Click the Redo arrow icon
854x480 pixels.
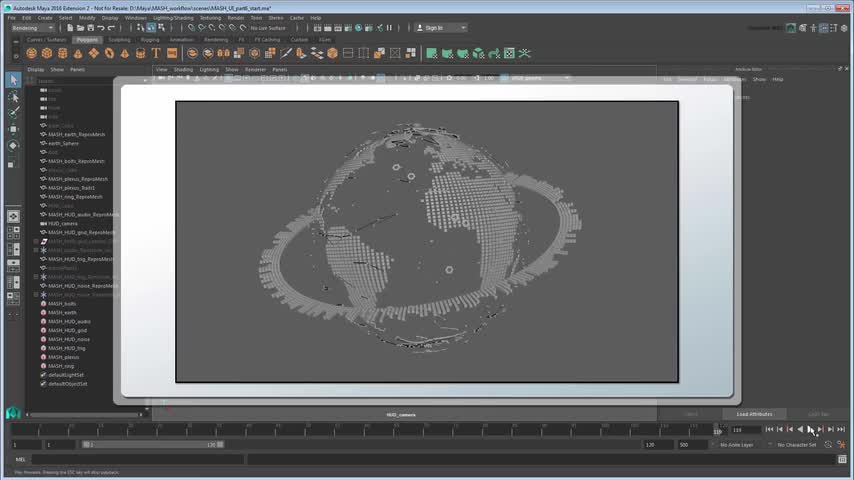tap(111, 28)
